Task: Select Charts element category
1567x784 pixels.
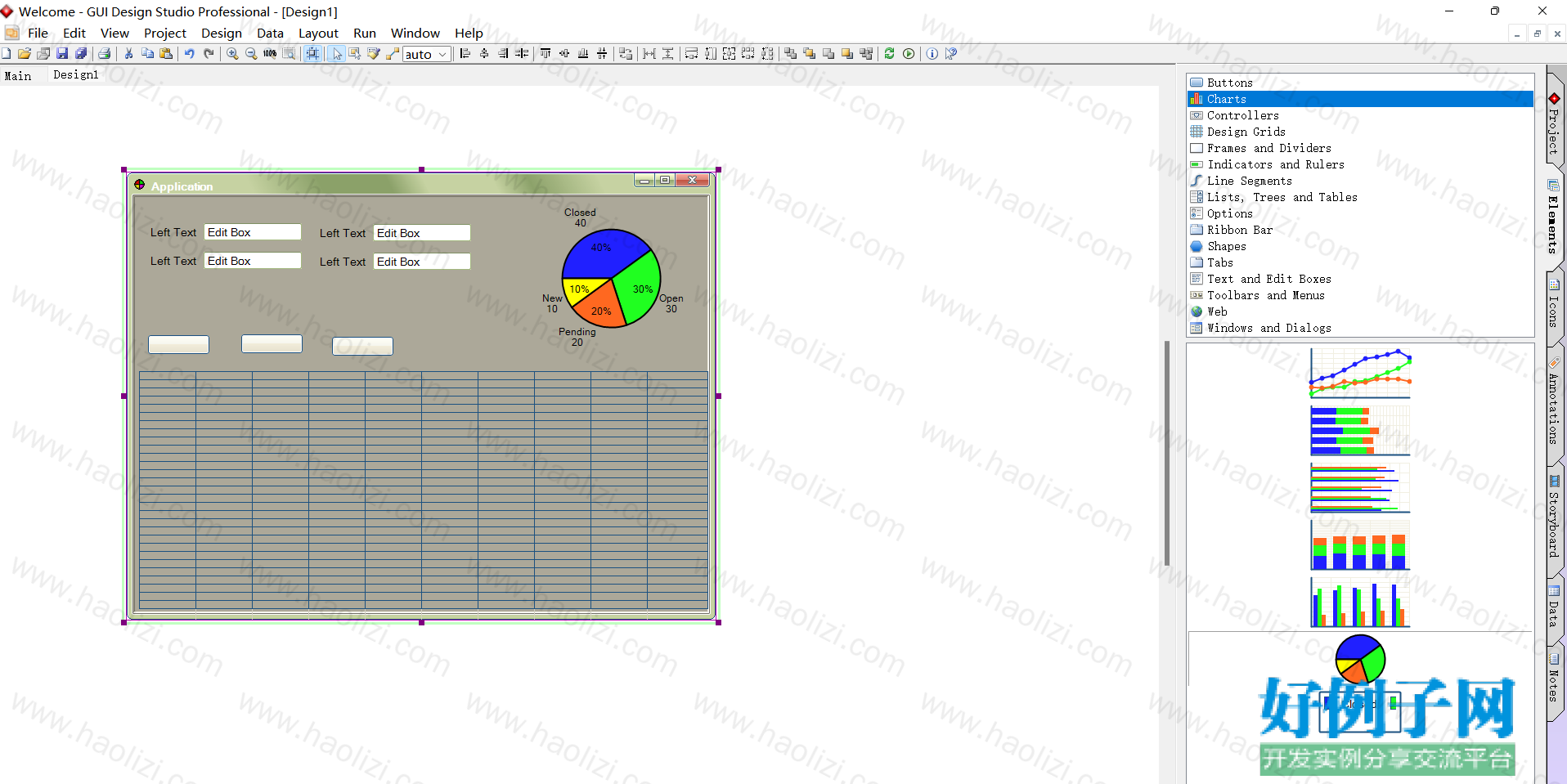Action: click(x=1360, y=99)
